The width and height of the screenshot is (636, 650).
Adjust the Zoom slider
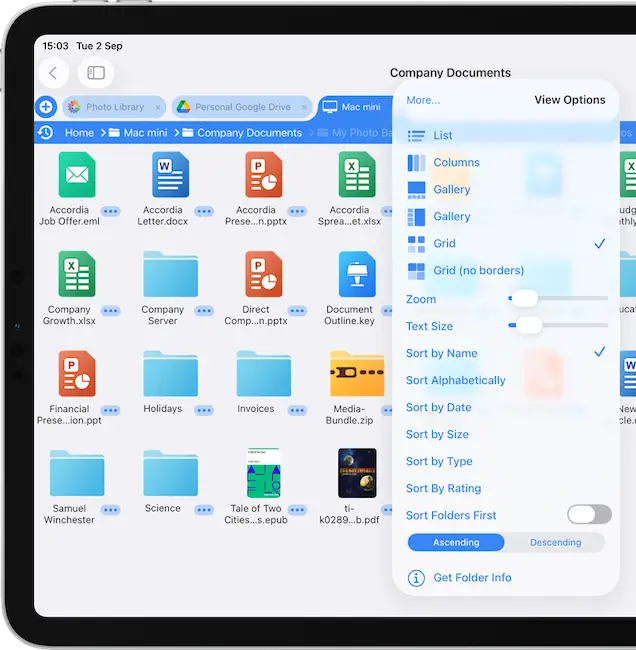tap(524, 298)
